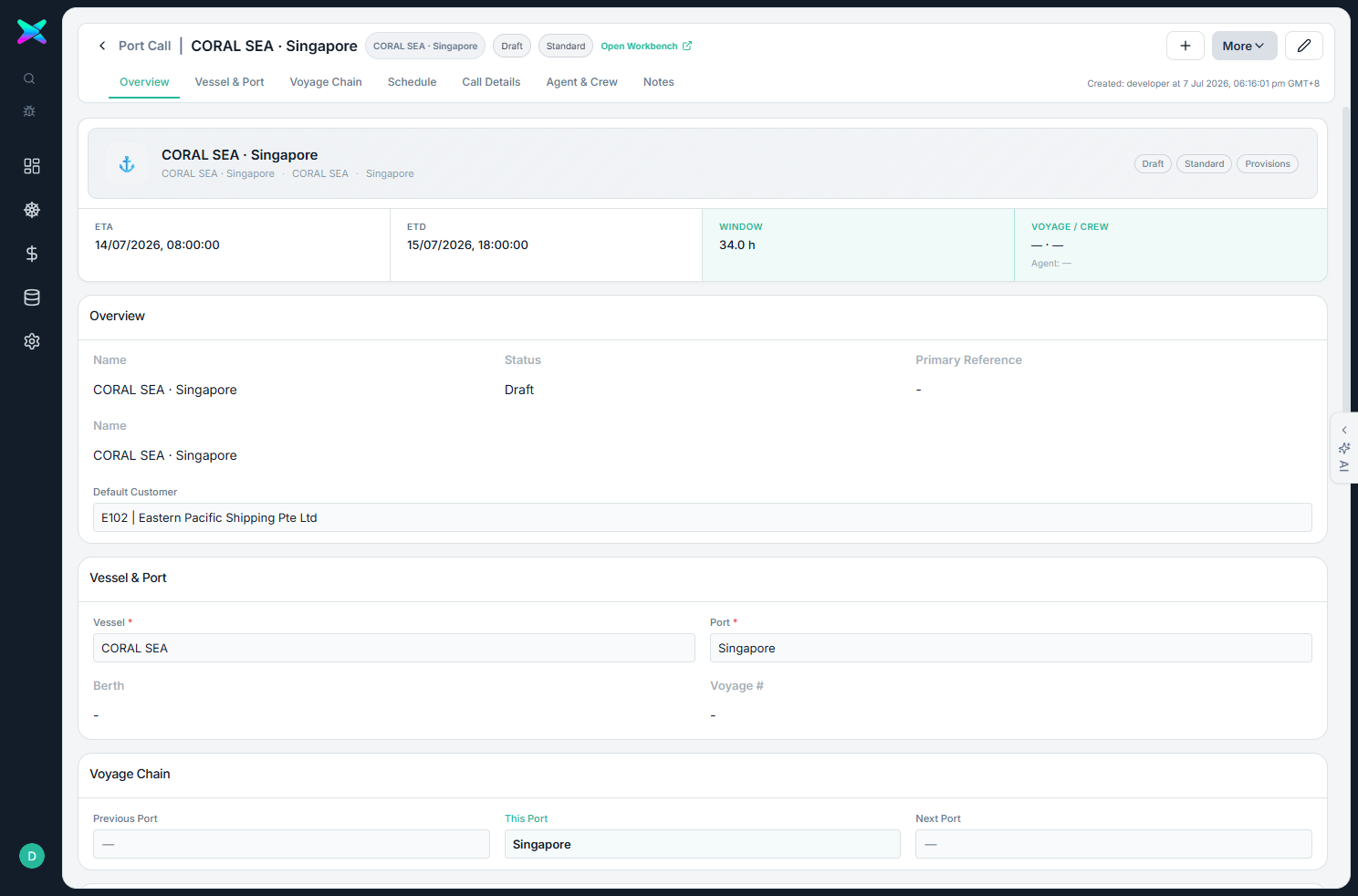This screenshot has height=896, width=1358.
Task: Go back using the Port Call chevron
Action: tap(102, 46)
